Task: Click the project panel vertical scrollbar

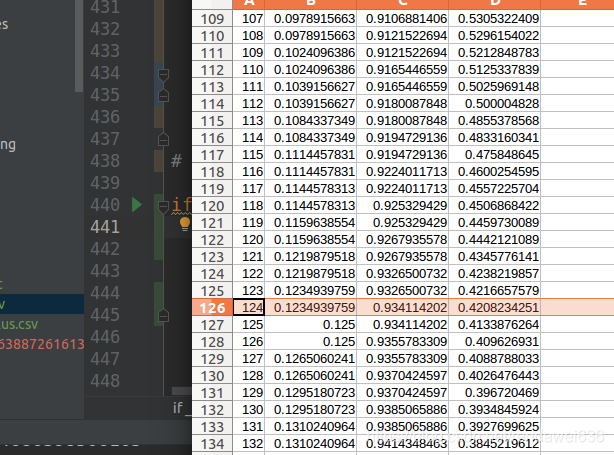Action: (x=79, y=46)
